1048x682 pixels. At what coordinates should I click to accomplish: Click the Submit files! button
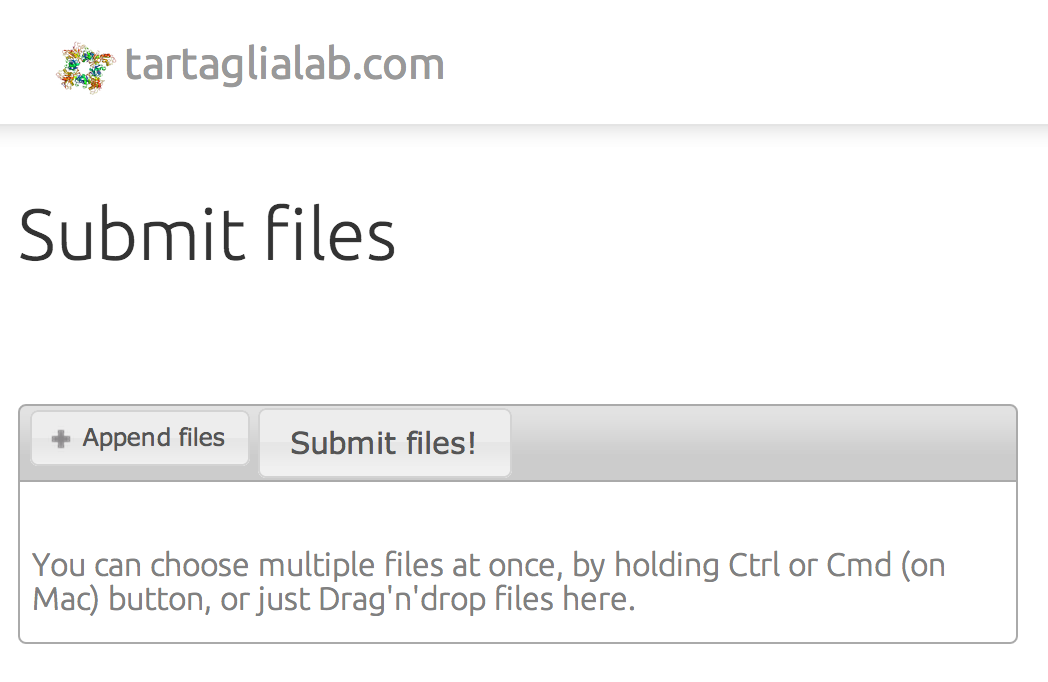click(384, 443)
